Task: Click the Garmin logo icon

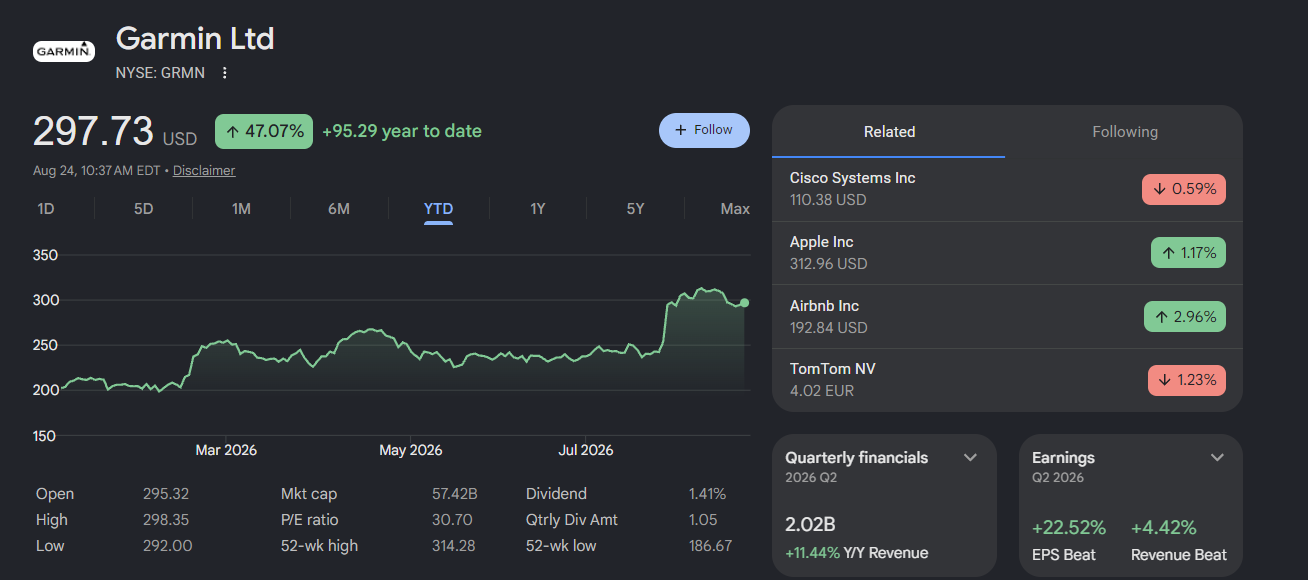Action: click(64, 51)
